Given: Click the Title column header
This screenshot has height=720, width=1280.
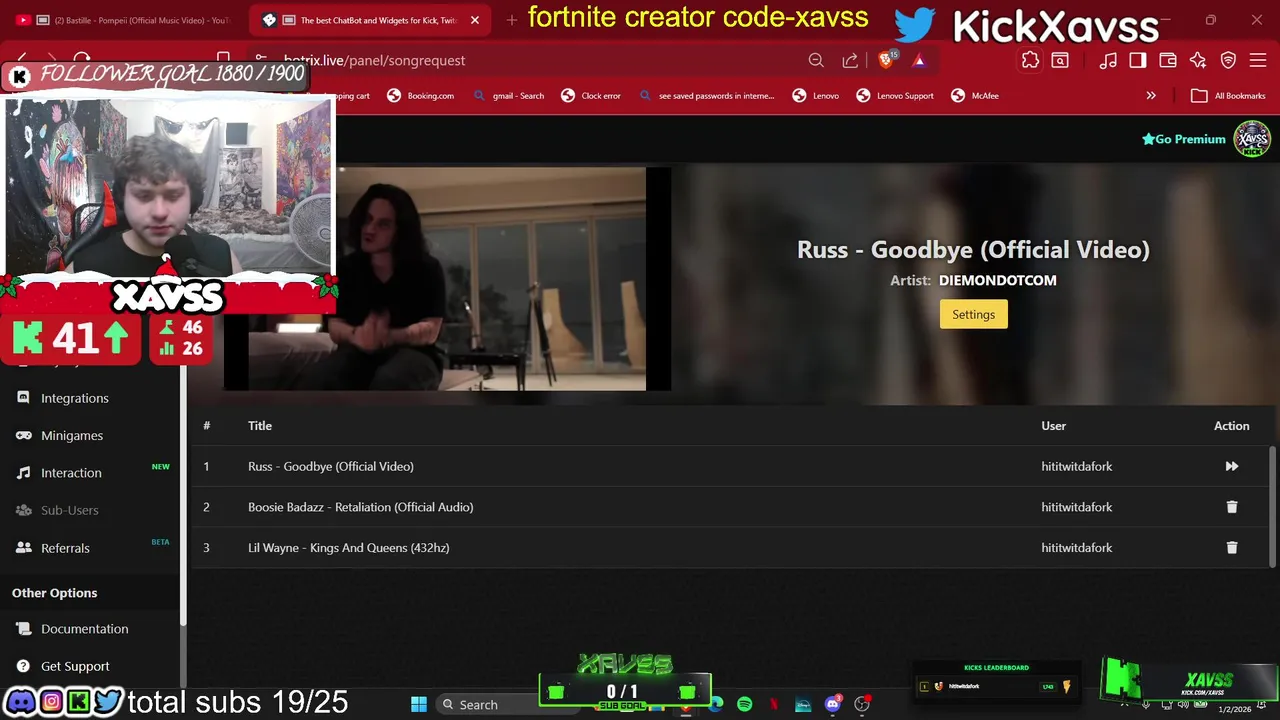Looking at the screenshot, I should tap(260, 426).
